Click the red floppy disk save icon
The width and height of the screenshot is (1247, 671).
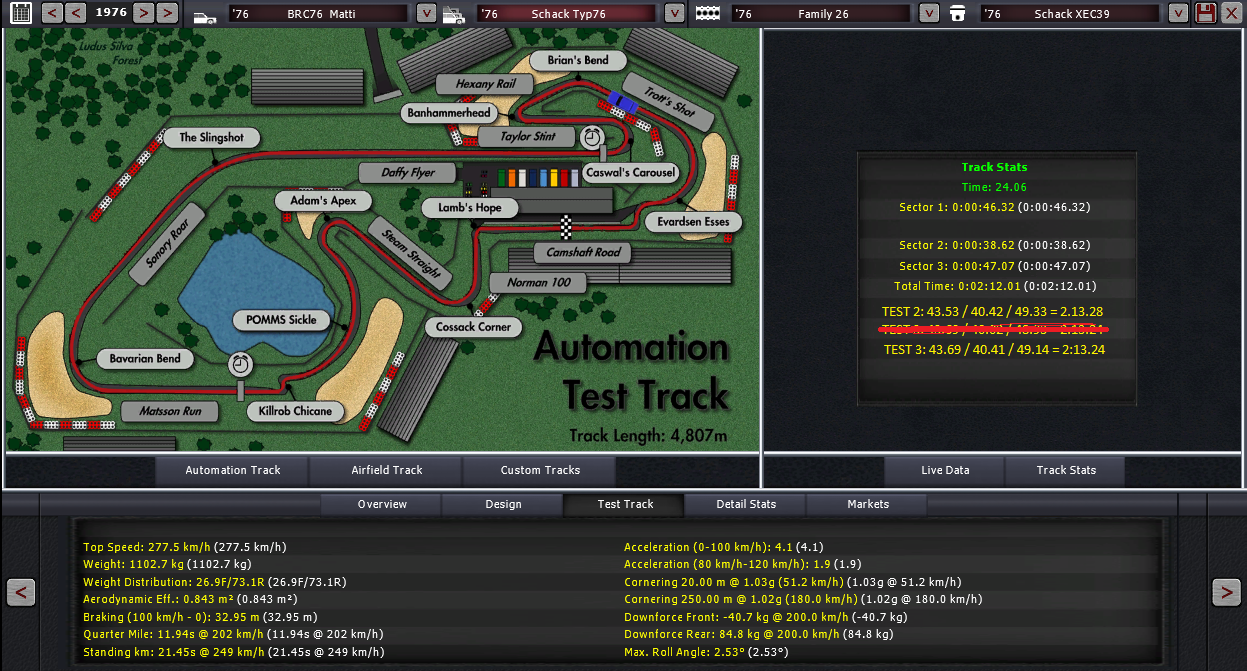[x=1205, y=13]
